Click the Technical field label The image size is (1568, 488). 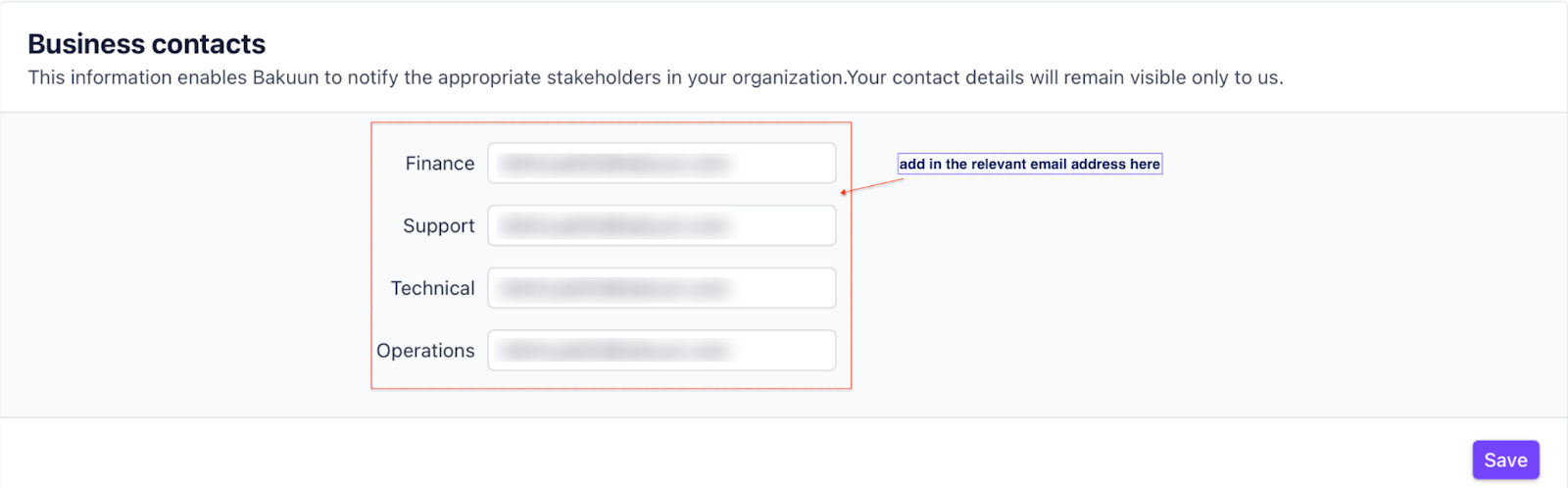click(x=432, y=288)
